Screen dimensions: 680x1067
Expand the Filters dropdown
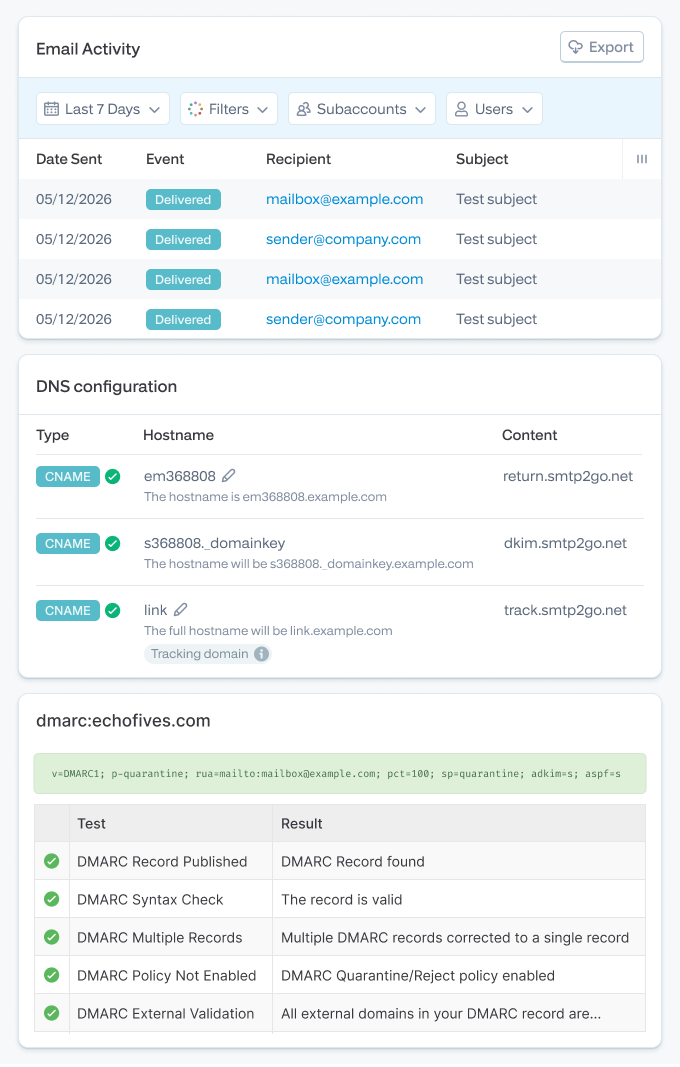(x=229, y=109)
